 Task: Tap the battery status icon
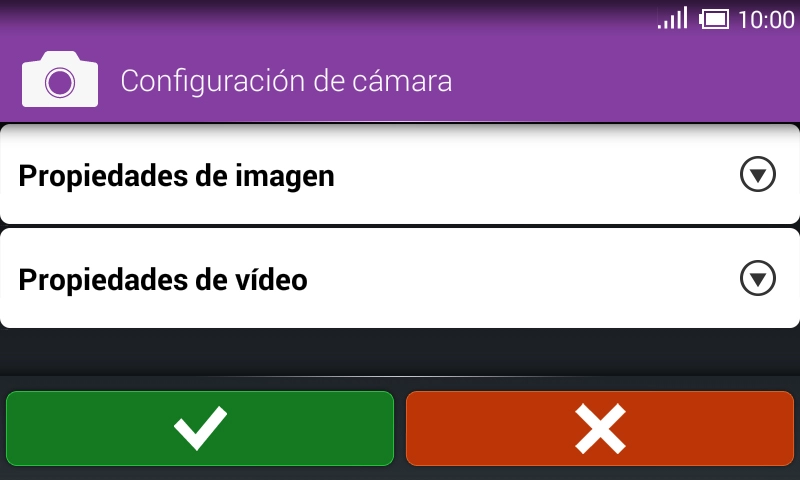[714, 19]
